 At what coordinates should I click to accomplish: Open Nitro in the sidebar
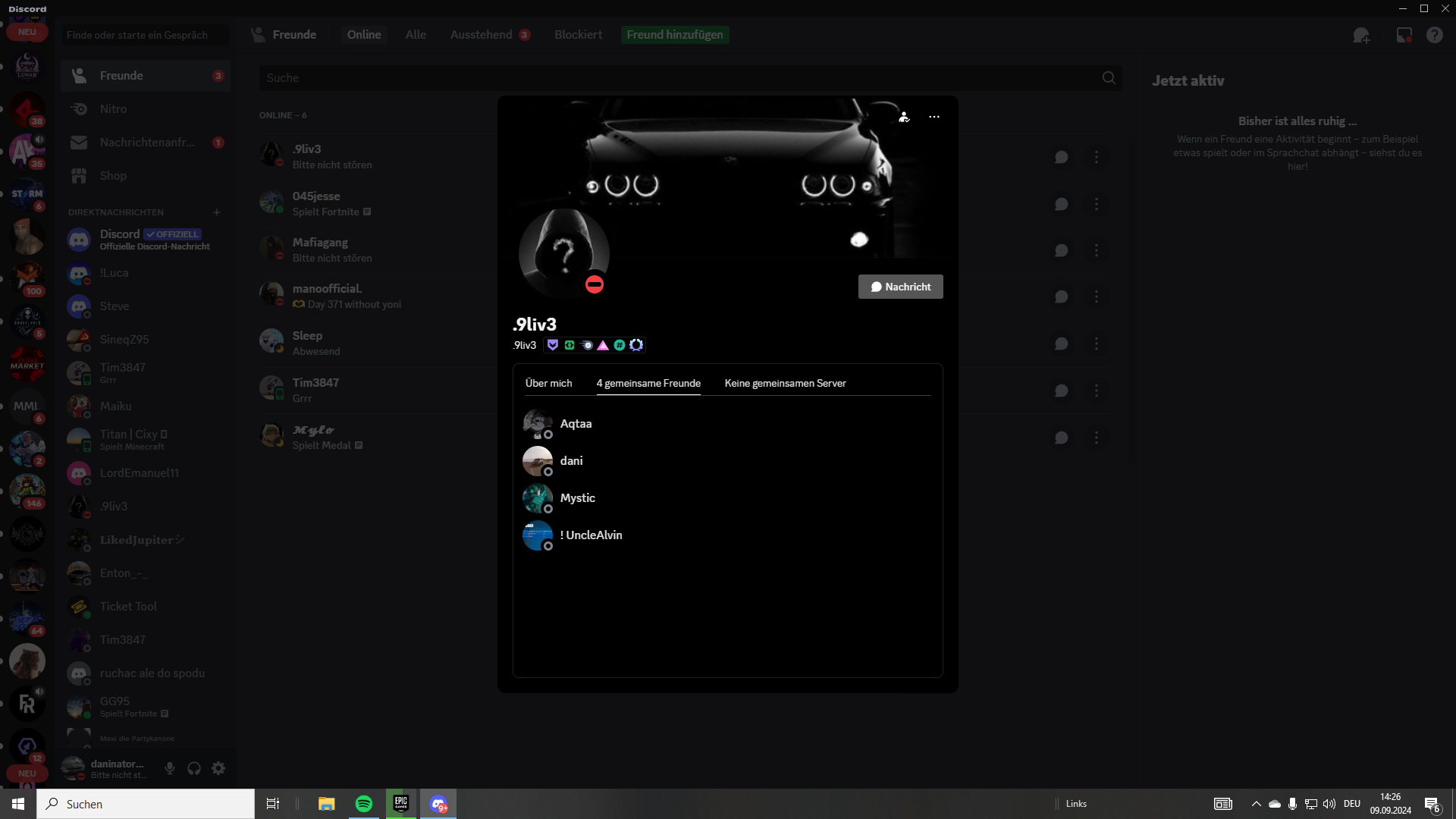pos(113,109)
